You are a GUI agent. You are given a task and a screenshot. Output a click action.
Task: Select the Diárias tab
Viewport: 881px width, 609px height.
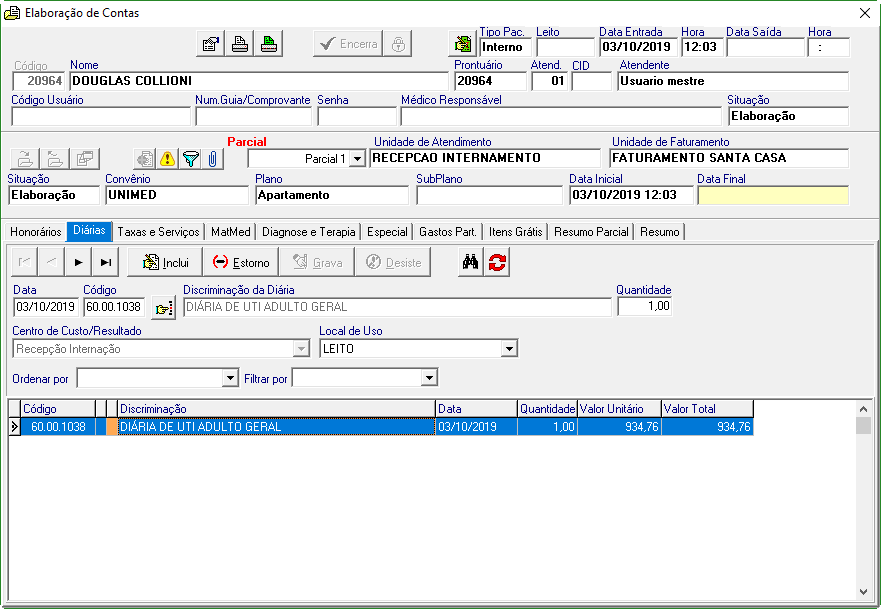click(89, 231)
